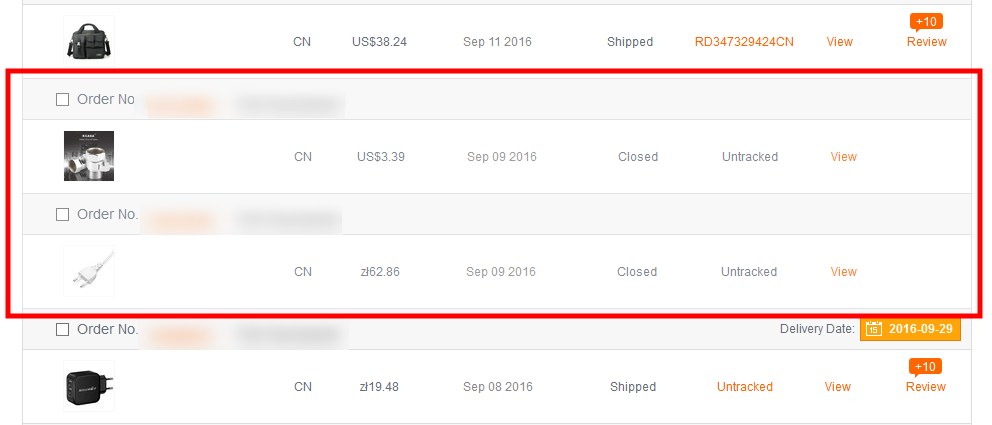
Task: Open the messenger bag product thumbnail
Action: 88,42
